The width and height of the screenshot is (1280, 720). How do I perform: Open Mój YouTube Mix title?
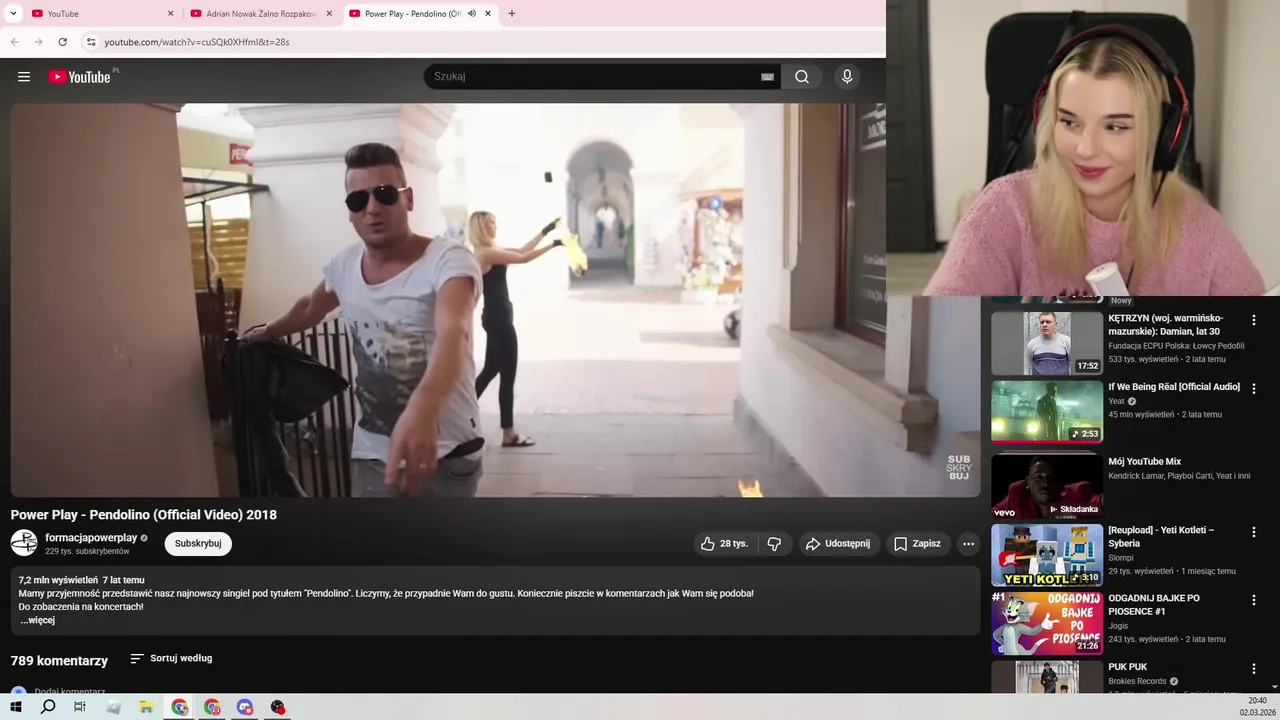tap(1144, 462)
